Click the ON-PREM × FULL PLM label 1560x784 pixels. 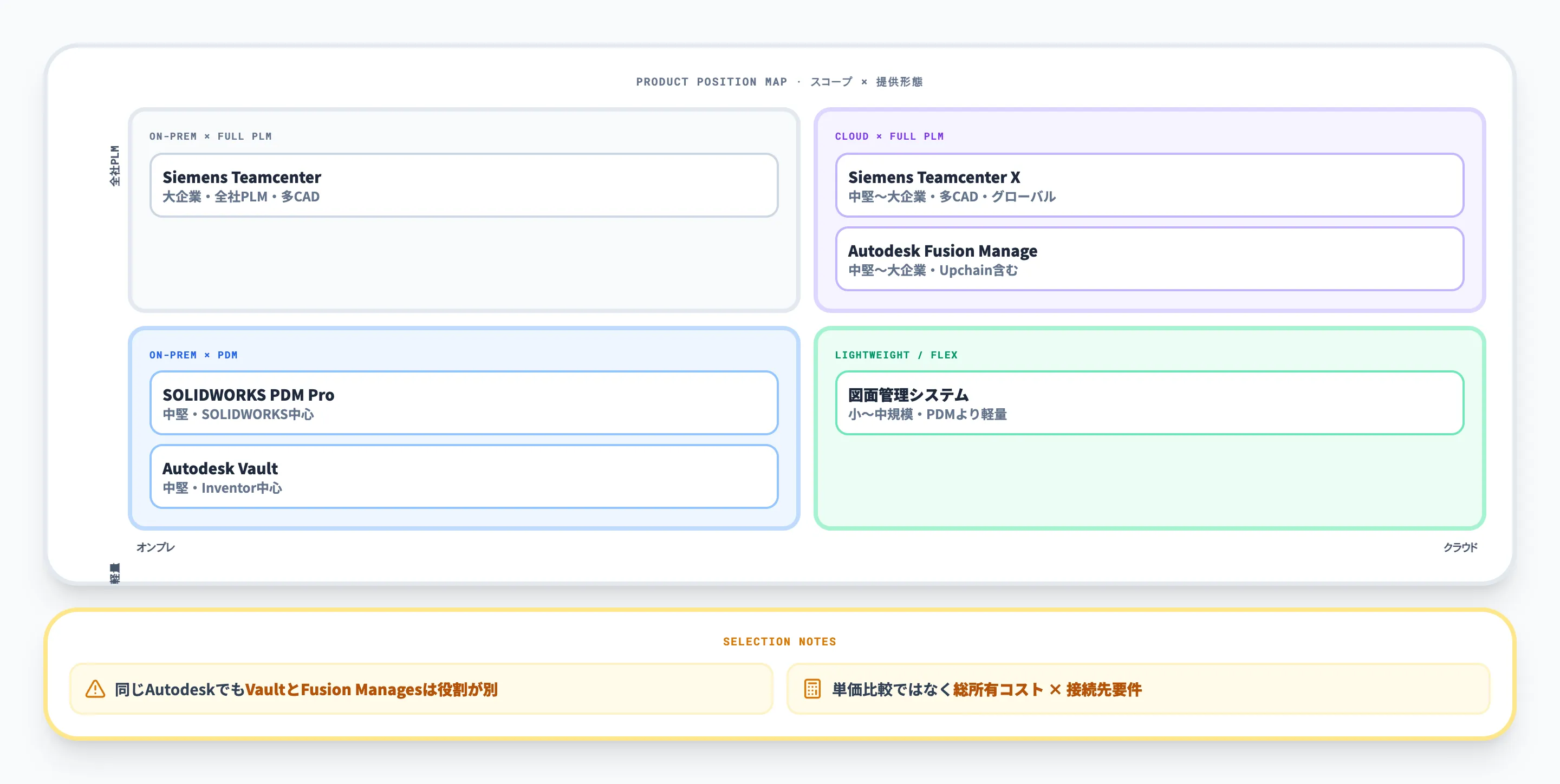click(x=210, y=137)
